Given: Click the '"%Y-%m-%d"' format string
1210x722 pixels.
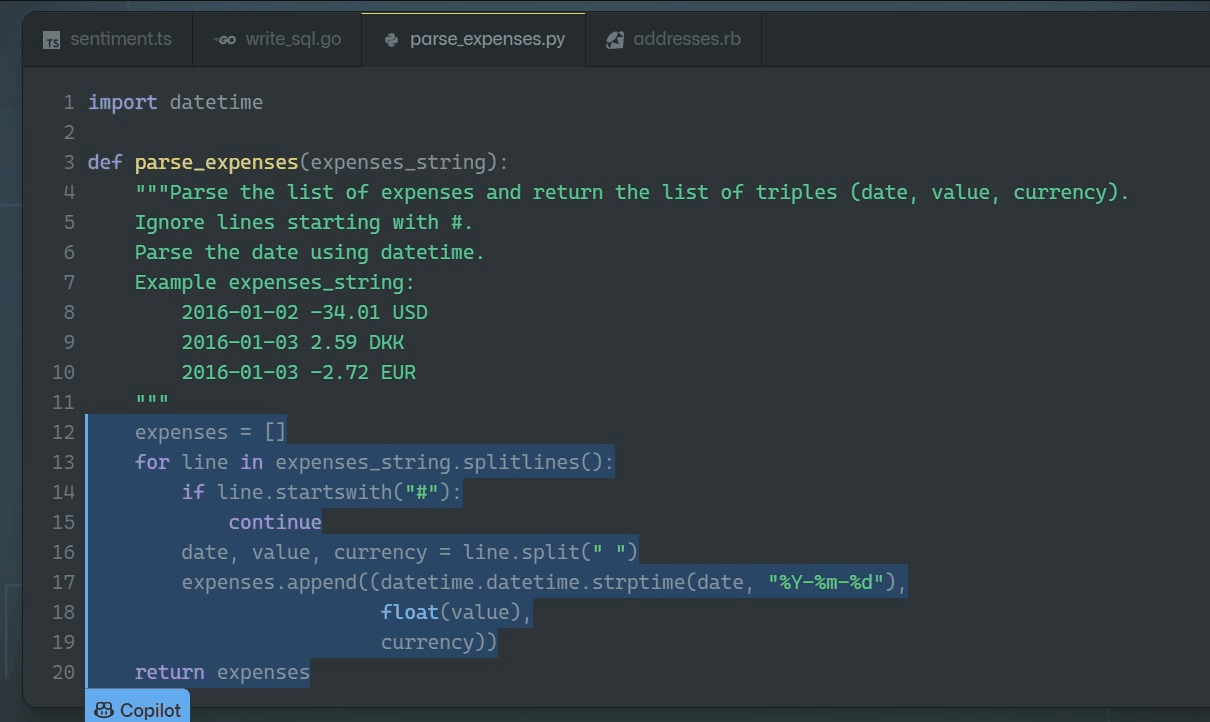Looking at the screenshot, I should click(x=826, y=582).
